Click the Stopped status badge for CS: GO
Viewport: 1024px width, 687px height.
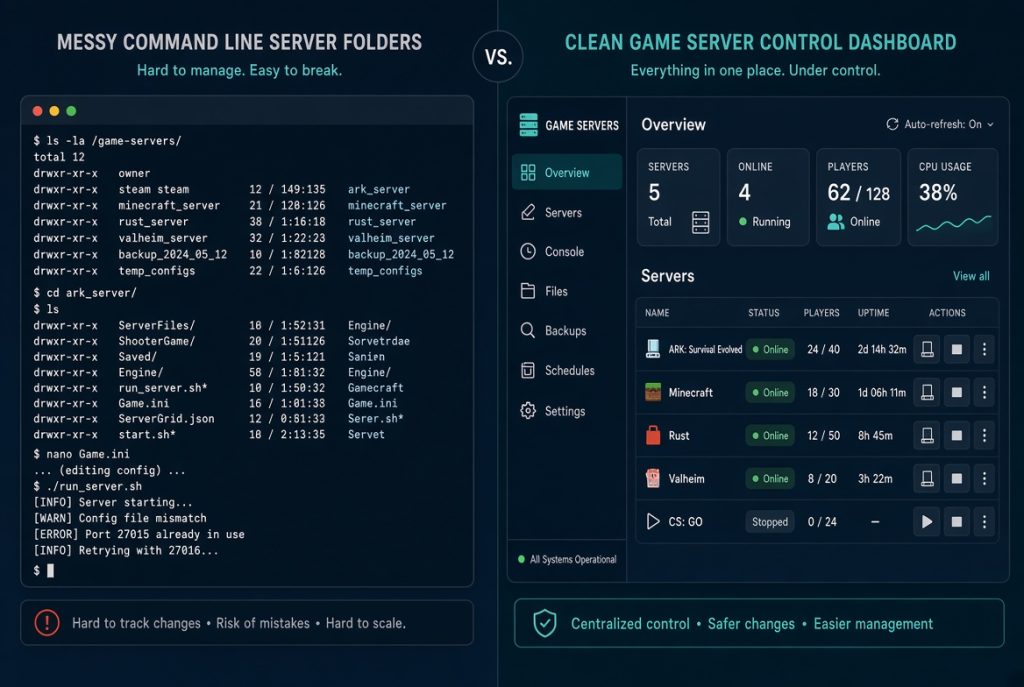click(769, 522)
